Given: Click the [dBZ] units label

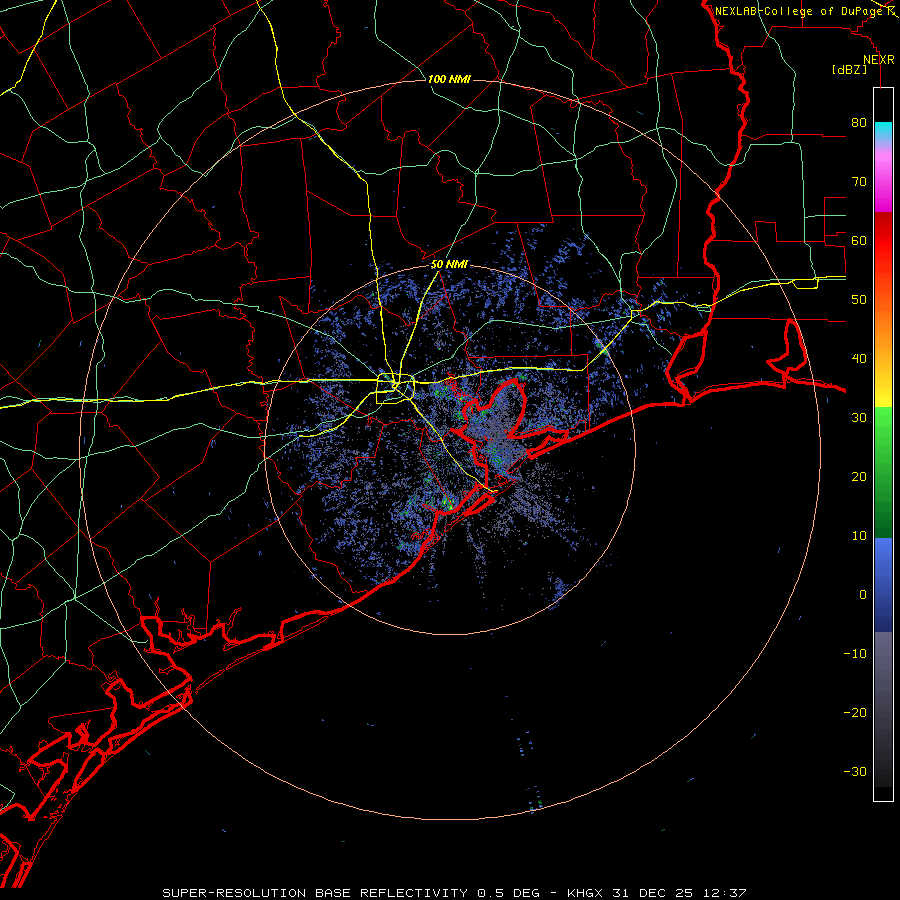Looking at the screenshot, I should (849, 69).
